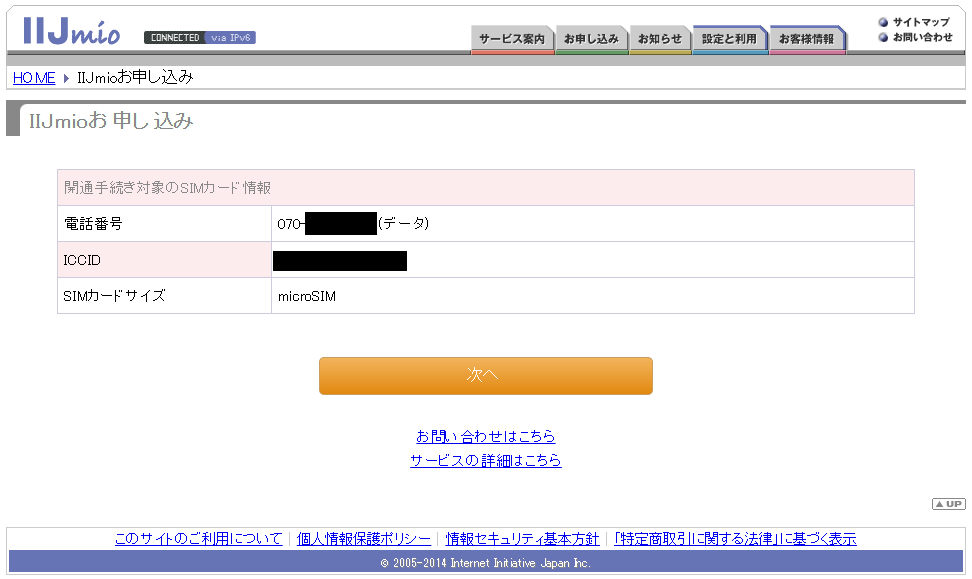This screenshot has height=579, width=972.
Task: Click the お問い合わせ header link
Action: (916, 37)
